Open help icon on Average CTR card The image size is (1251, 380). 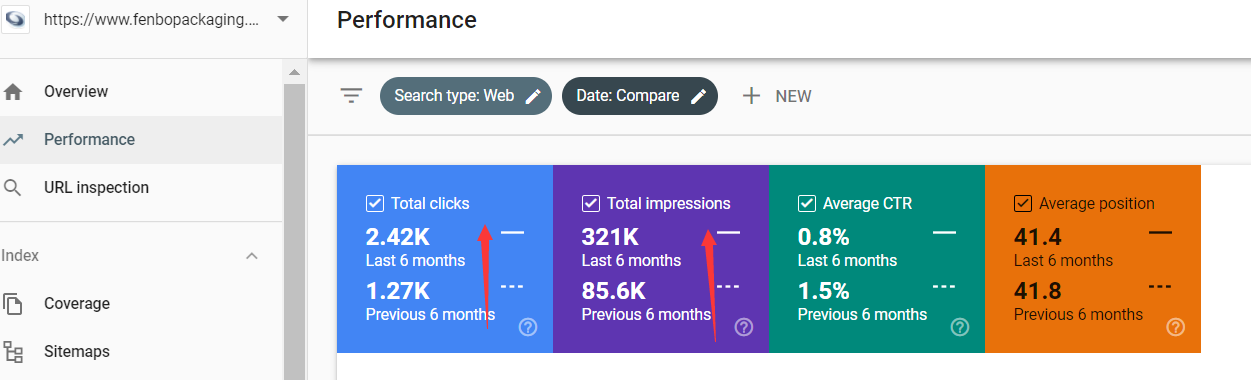click(x=960, y=327)
